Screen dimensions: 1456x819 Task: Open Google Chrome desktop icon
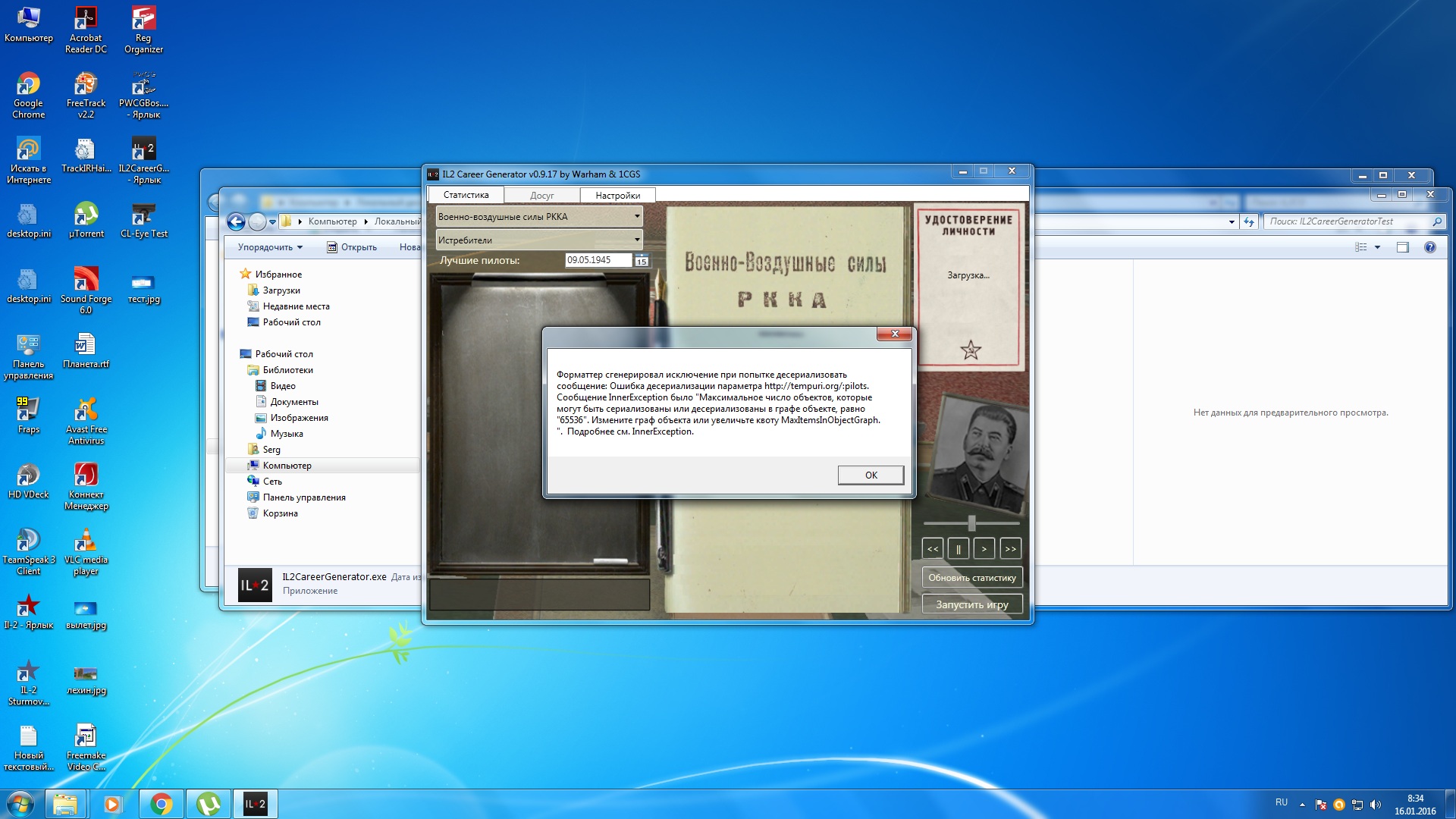(28, 96)
